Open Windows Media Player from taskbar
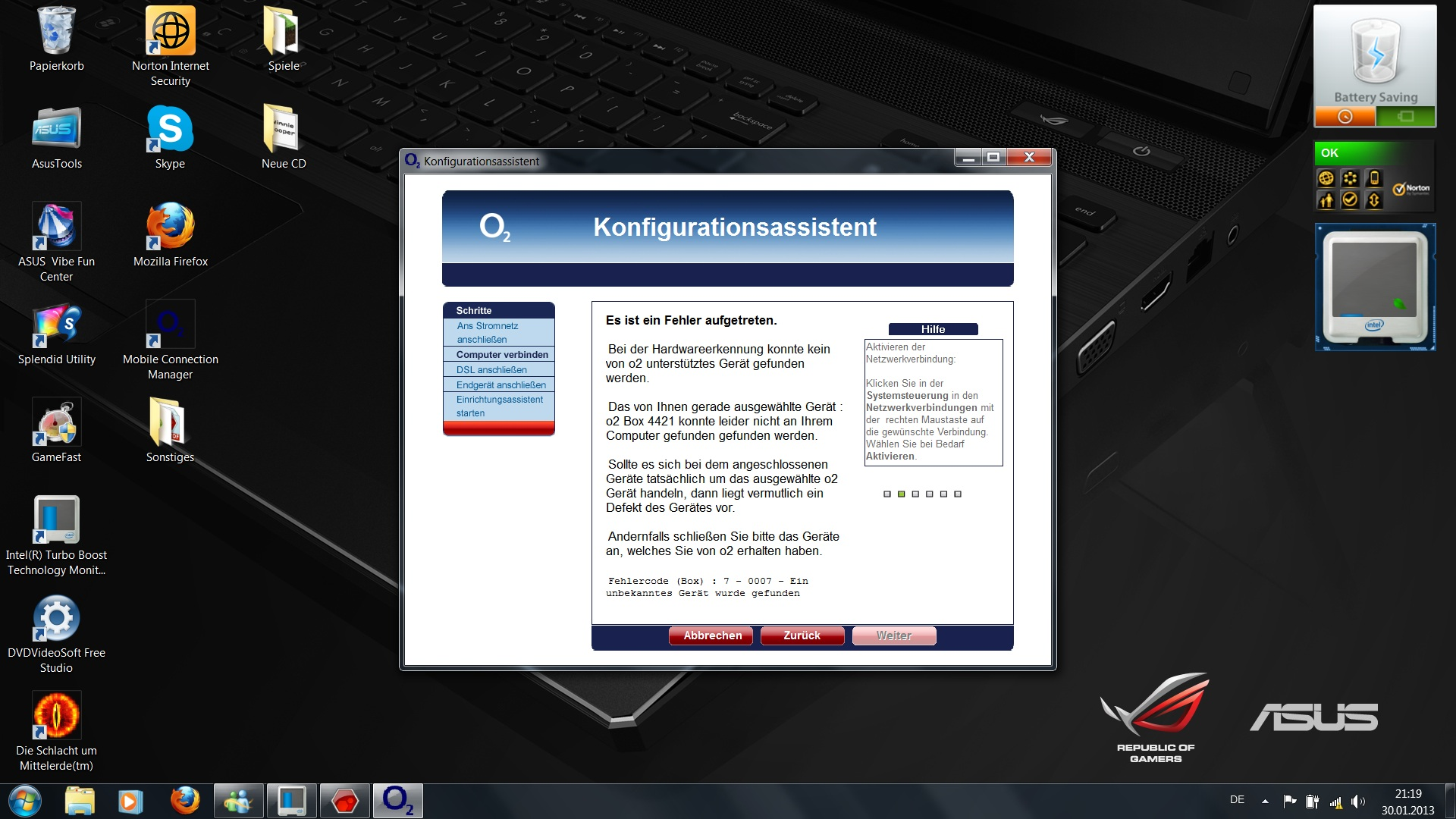This screenshot has height=819, width=1456. click(x=130, y=801)
